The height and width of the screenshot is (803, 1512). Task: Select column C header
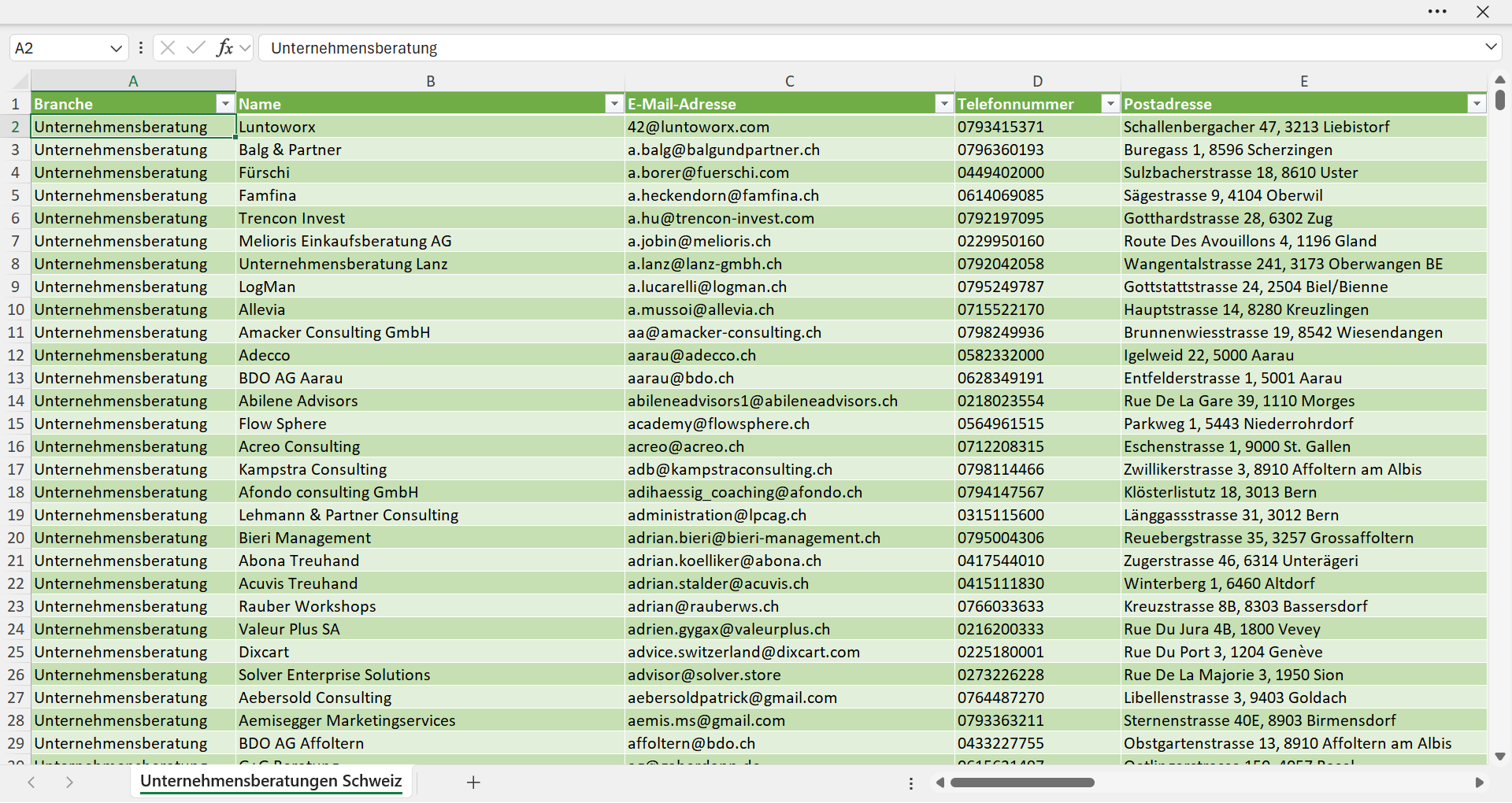point(790,80)
